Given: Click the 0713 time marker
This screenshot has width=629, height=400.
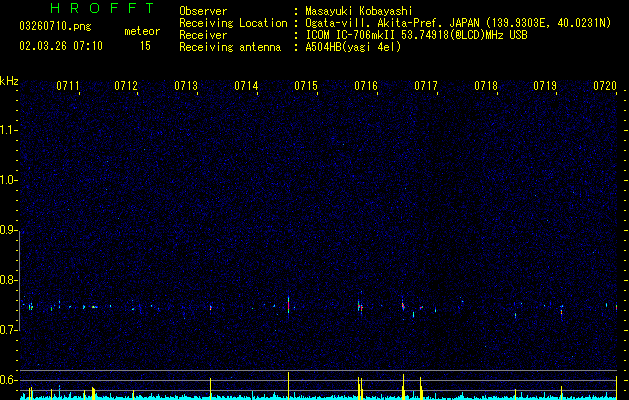Looking at the screenshot, I should 186,85.
